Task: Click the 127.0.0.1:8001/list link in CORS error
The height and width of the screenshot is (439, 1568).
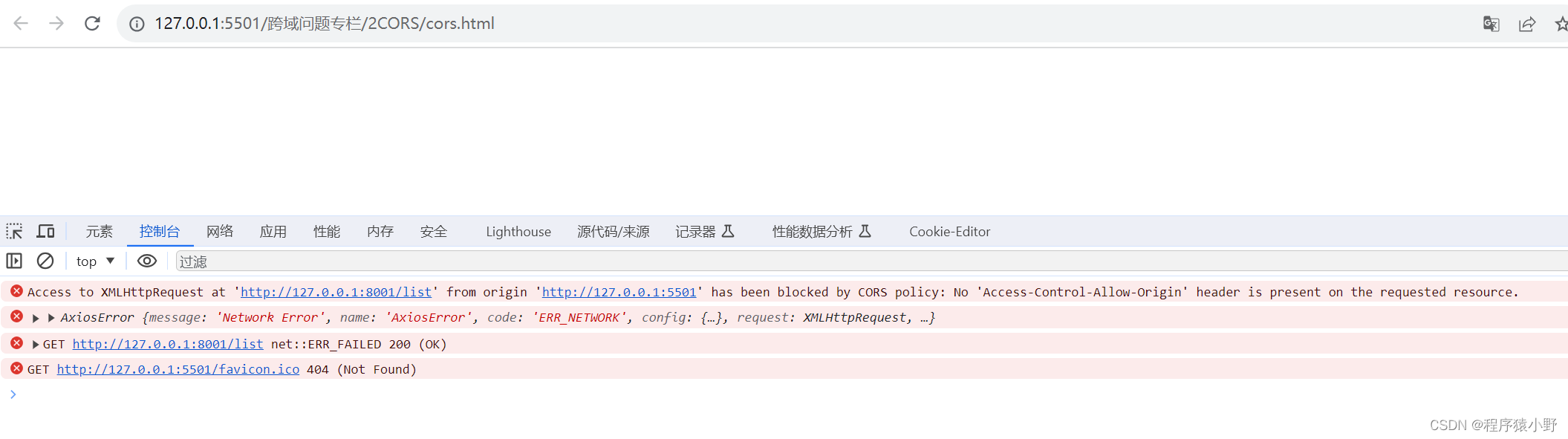Action: 336,293
